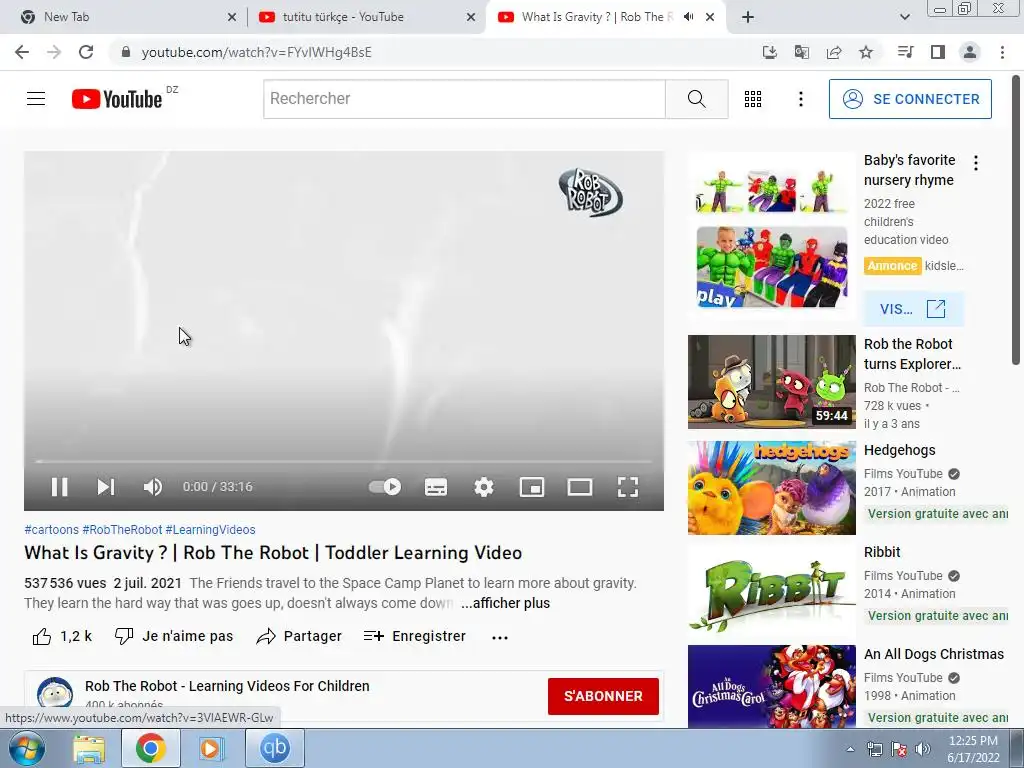The image size is (1024, 768).
Task: Open media controls icon in toolbar
Action: click(x=905, y=52)
